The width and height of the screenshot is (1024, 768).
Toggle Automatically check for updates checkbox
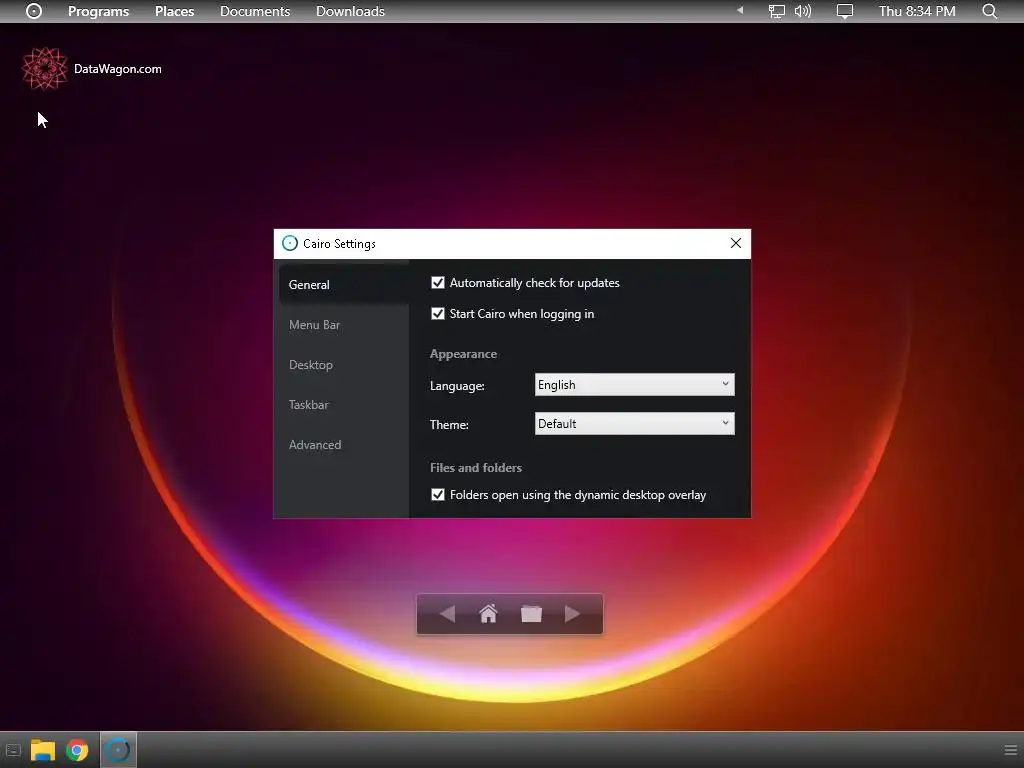[x=438, y=283]
